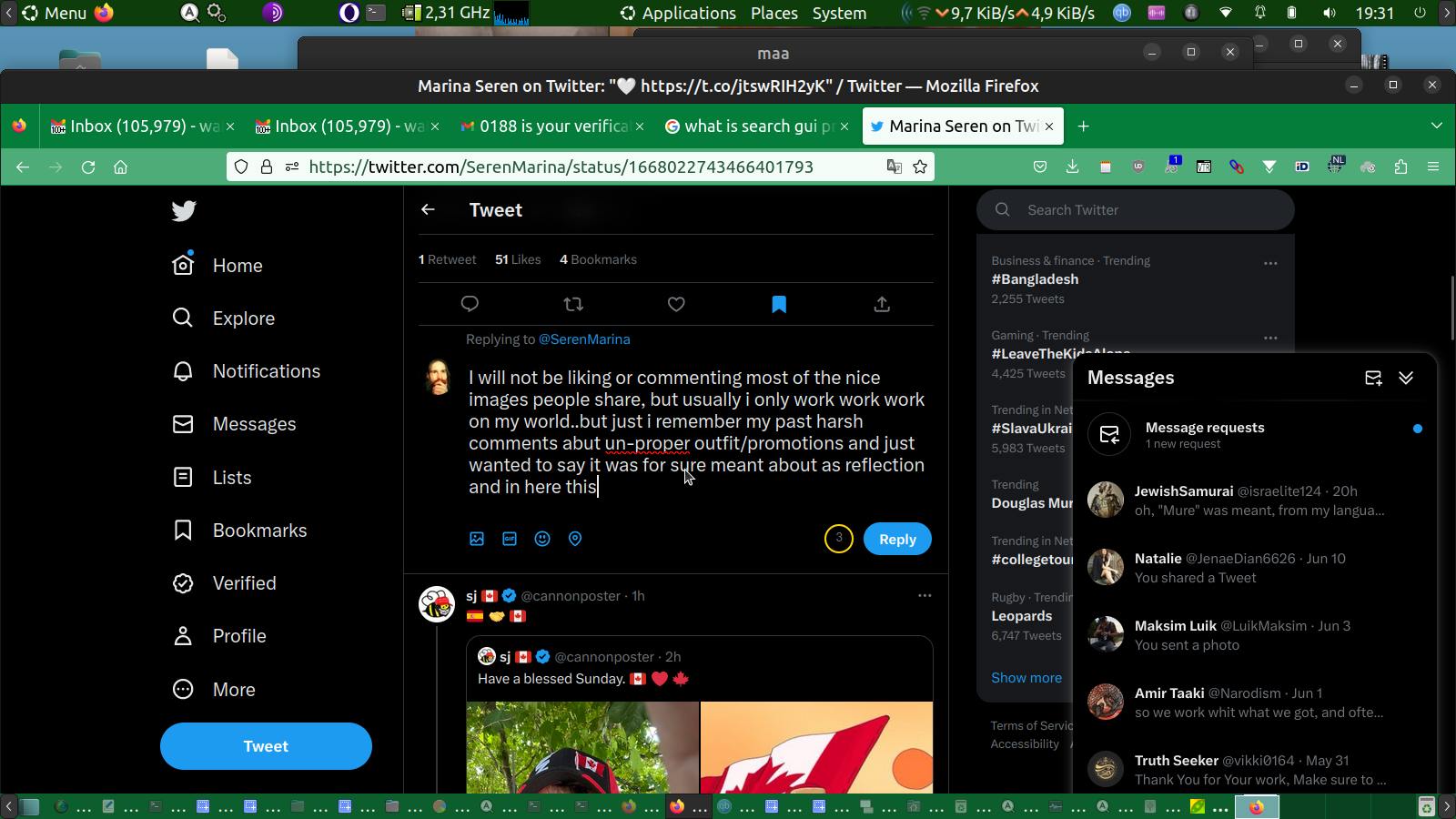Screen dimensions: 1456x819
Task: Click the reply speech bubble icon
Action: [x=470, y=304]
